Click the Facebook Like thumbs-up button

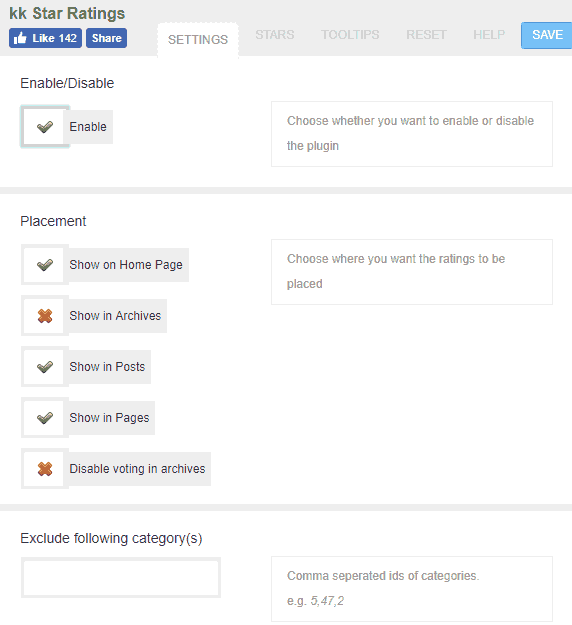45,38
